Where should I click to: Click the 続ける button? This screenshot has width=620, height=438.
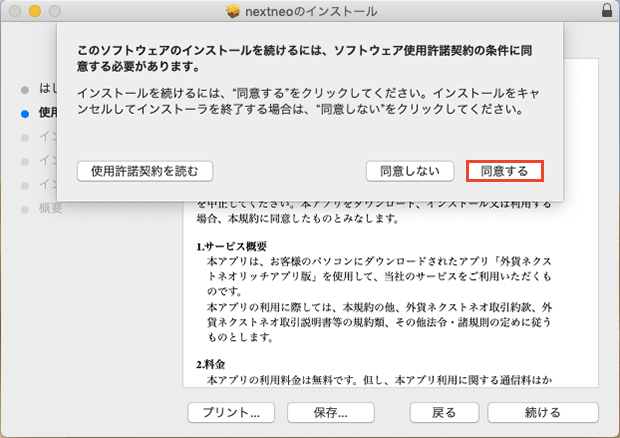point(543,412)
